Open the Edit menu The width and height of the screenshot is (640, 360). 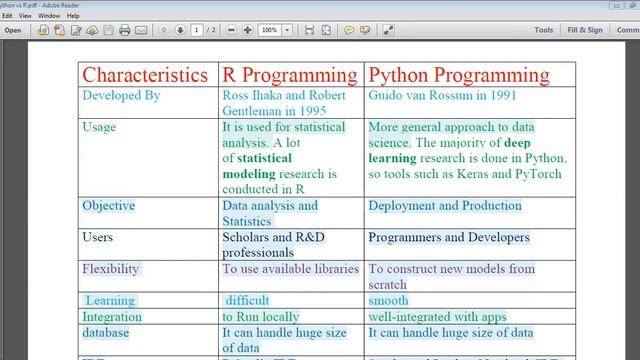[7, 16]
